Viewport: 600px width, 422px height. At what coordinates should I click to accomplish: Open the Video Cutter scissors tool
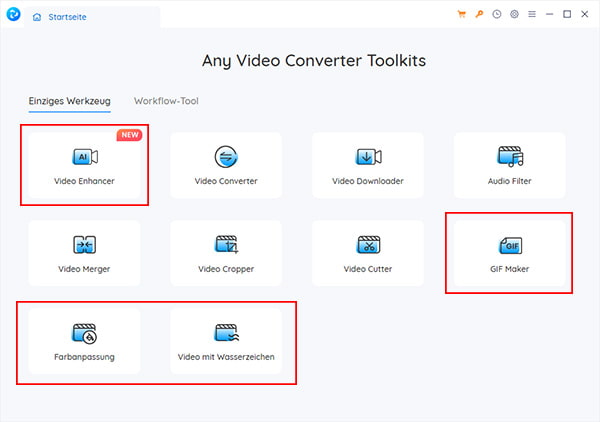tap(368, 253)
